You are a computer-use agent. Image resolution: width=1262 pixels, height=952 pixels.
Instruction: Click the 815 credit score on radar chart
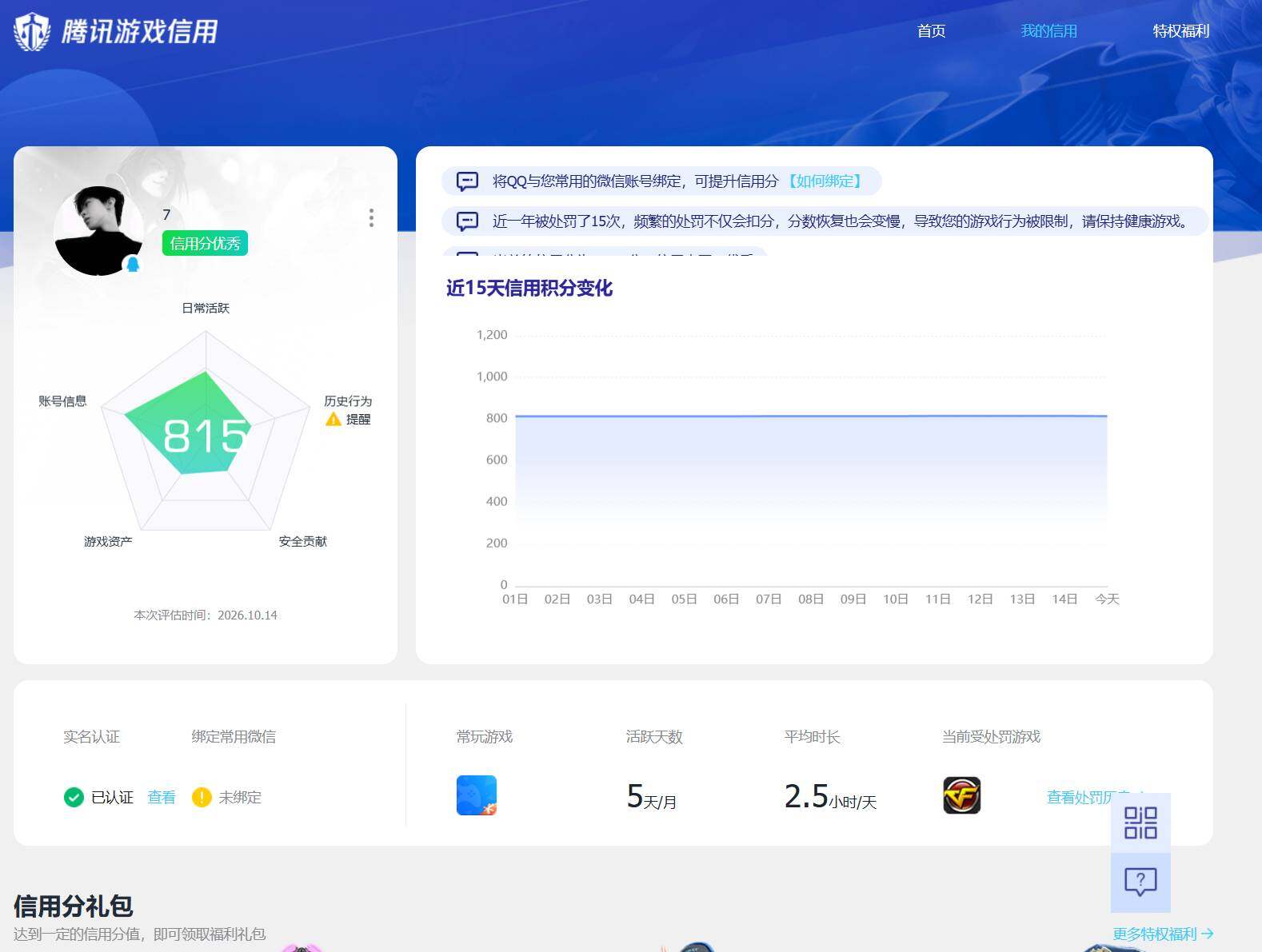tap(206, 436)
